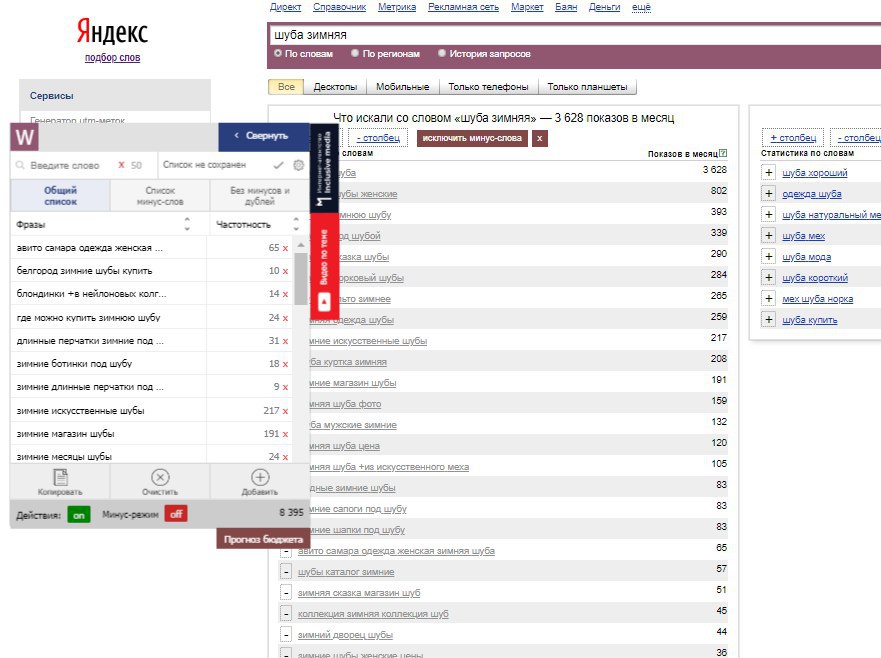
Task: Remove phrase 'авито самара одежда женская'
Action: coord(285,248)
